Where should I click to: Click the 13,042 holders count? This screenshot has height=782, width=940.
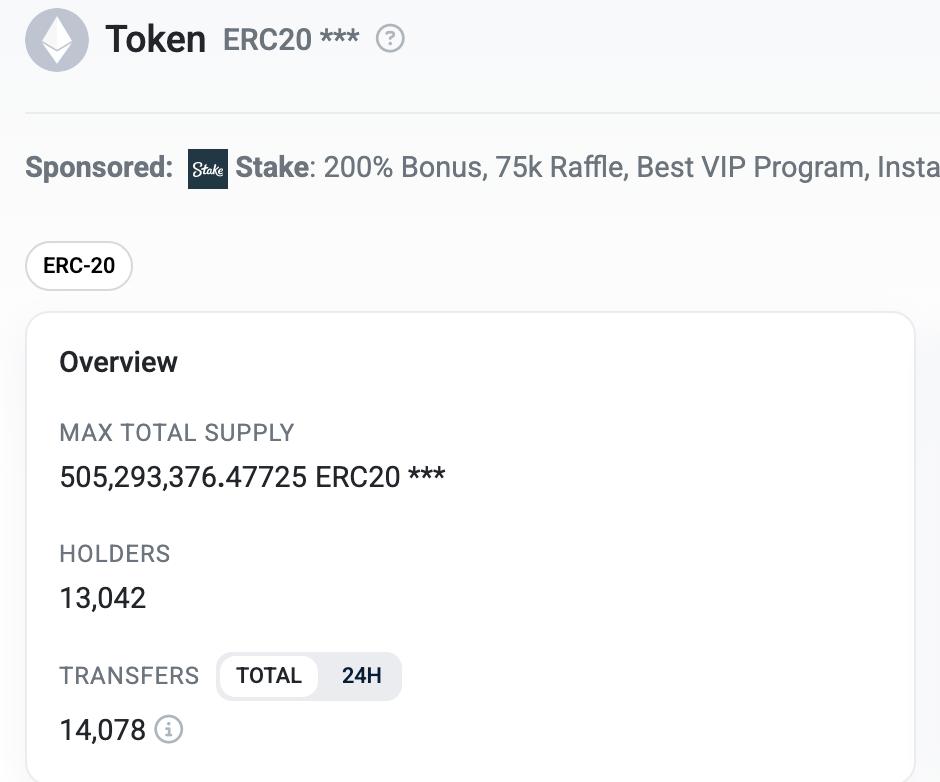pos(103,598)
